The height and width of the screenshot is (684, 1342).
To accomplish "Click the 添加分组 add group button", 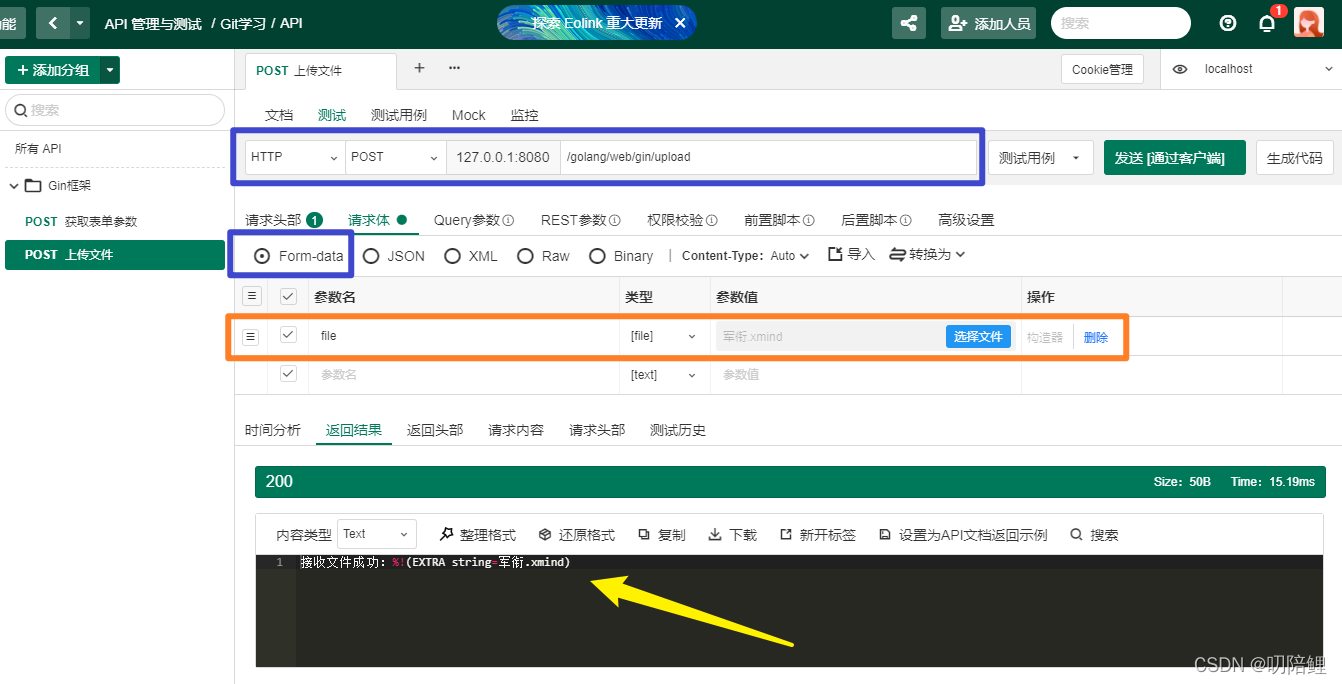I will pos(52,70).
